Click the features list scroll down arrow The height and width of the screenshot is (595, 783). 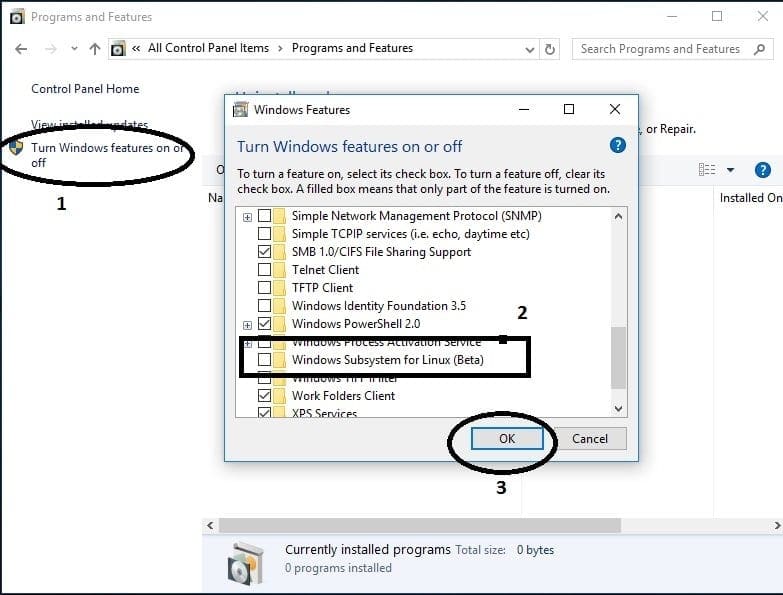618,408
